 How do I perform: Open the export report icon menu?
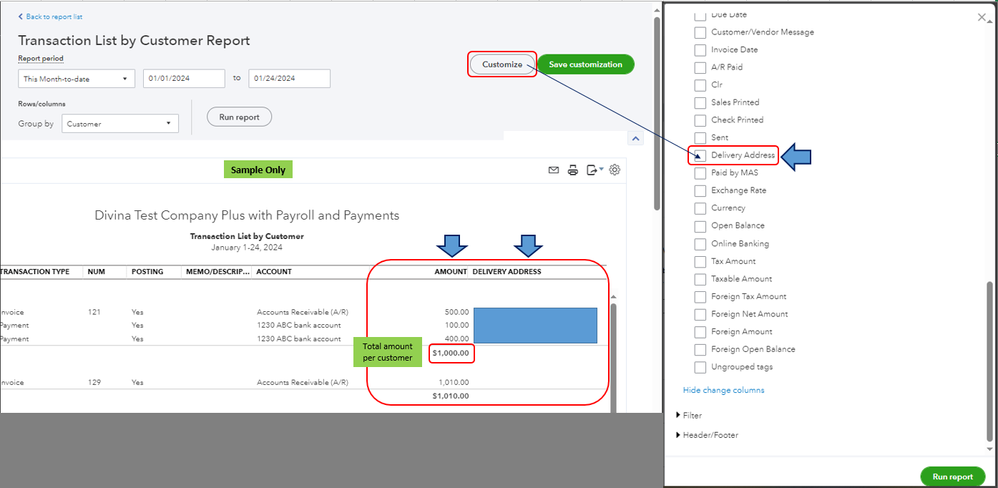[x=595, y=170]
